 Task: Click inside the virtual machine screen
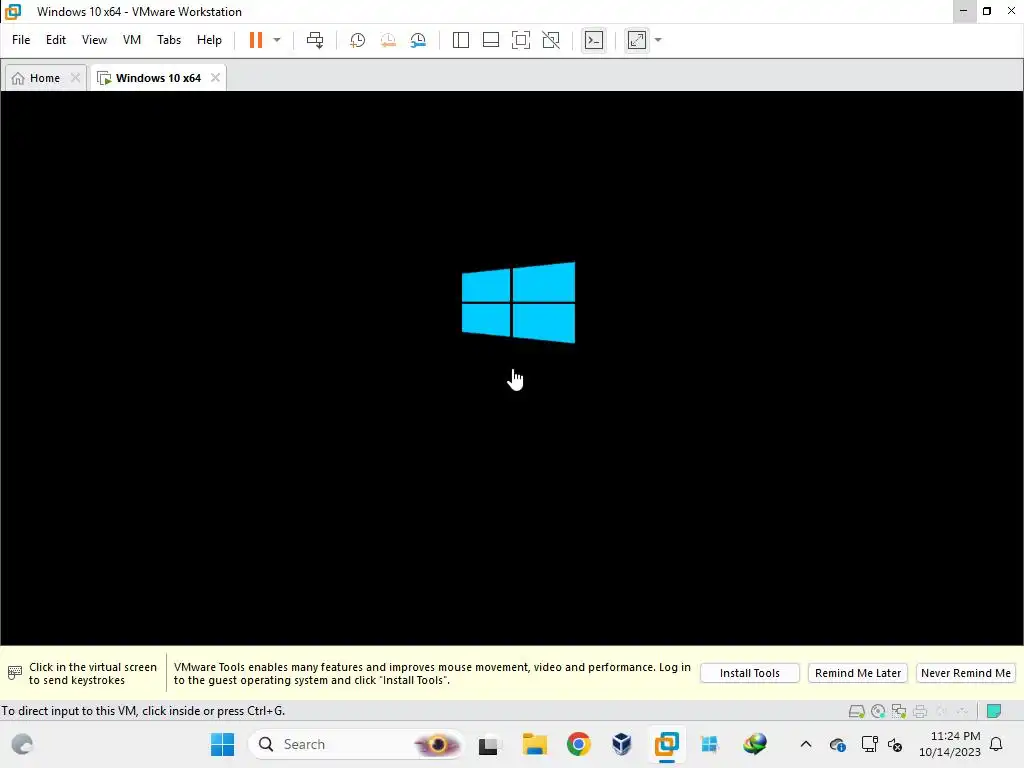[511, 368]
